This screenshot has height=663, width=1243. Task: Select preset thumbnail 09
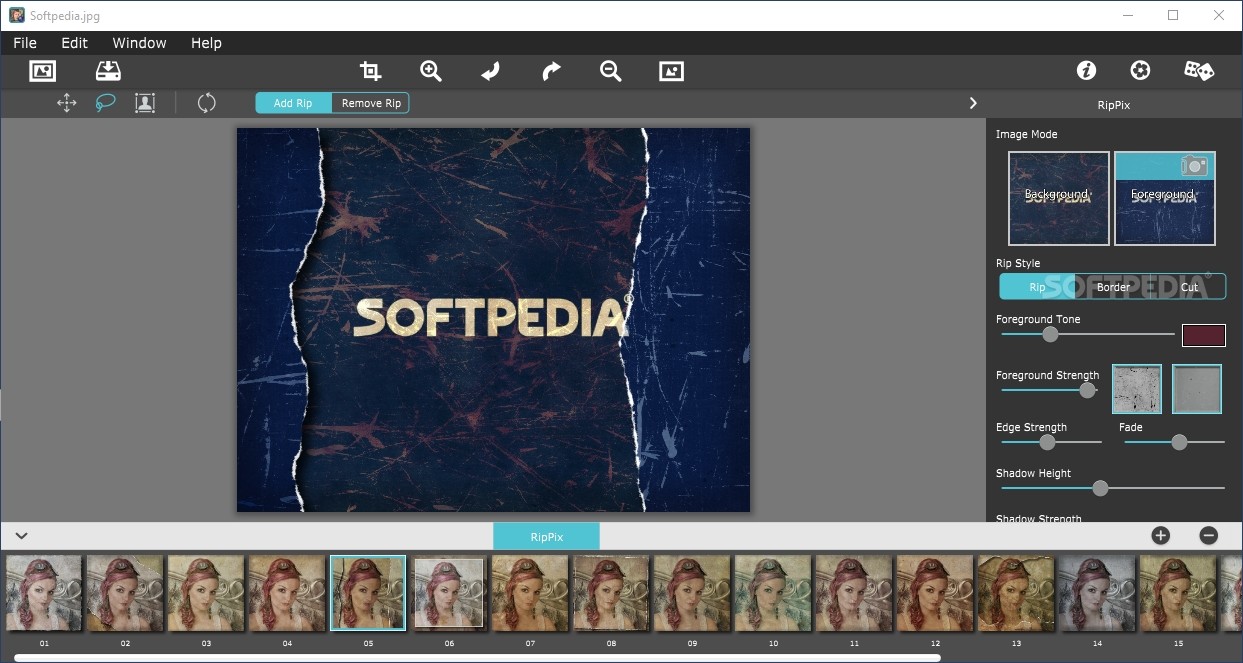[692, 593]
